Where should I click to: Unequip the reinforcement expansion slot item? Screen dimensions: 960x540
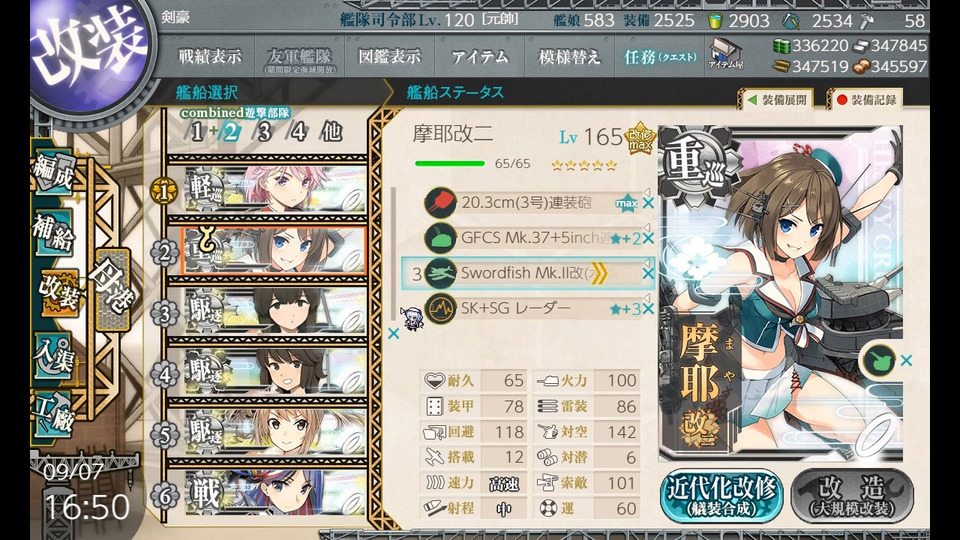click(x=907, y=361)
